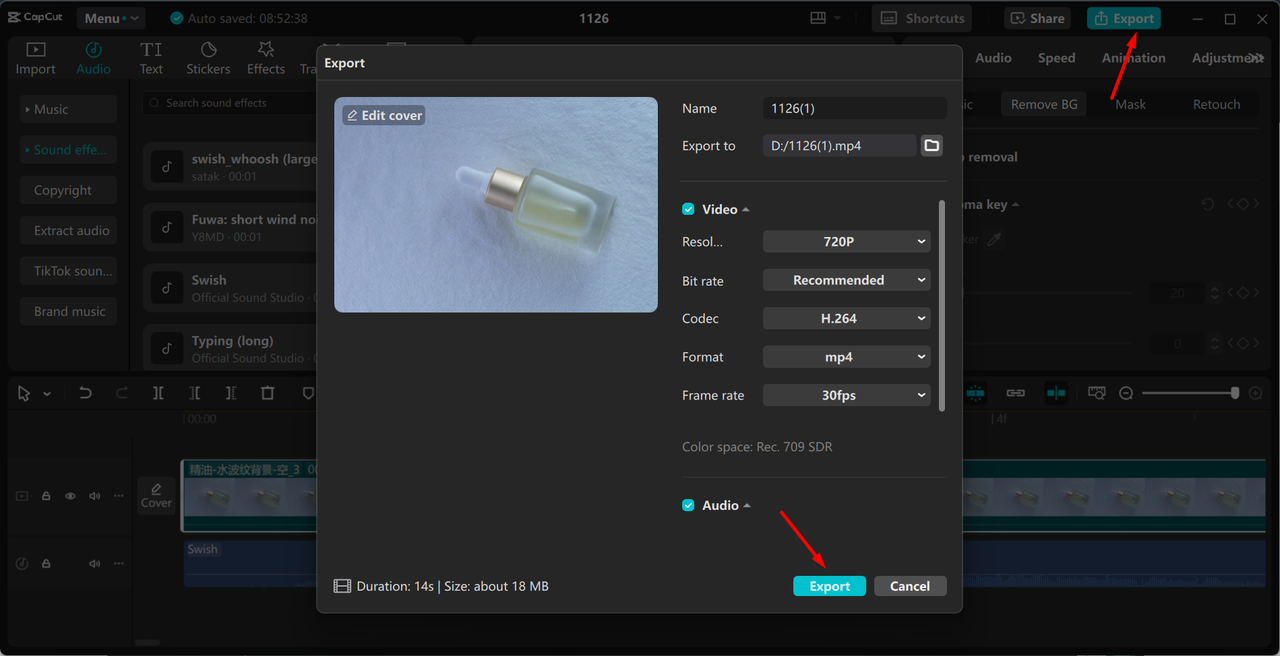Screen dimensions: 1280x656
Task: Switch to the Animation tab
Action: click(x=1133, y=58)
